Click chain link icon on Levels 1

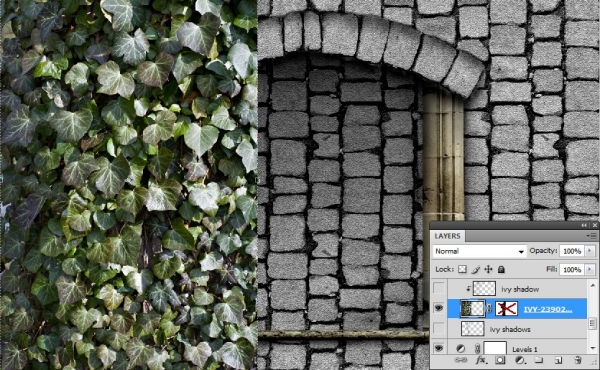478,349
